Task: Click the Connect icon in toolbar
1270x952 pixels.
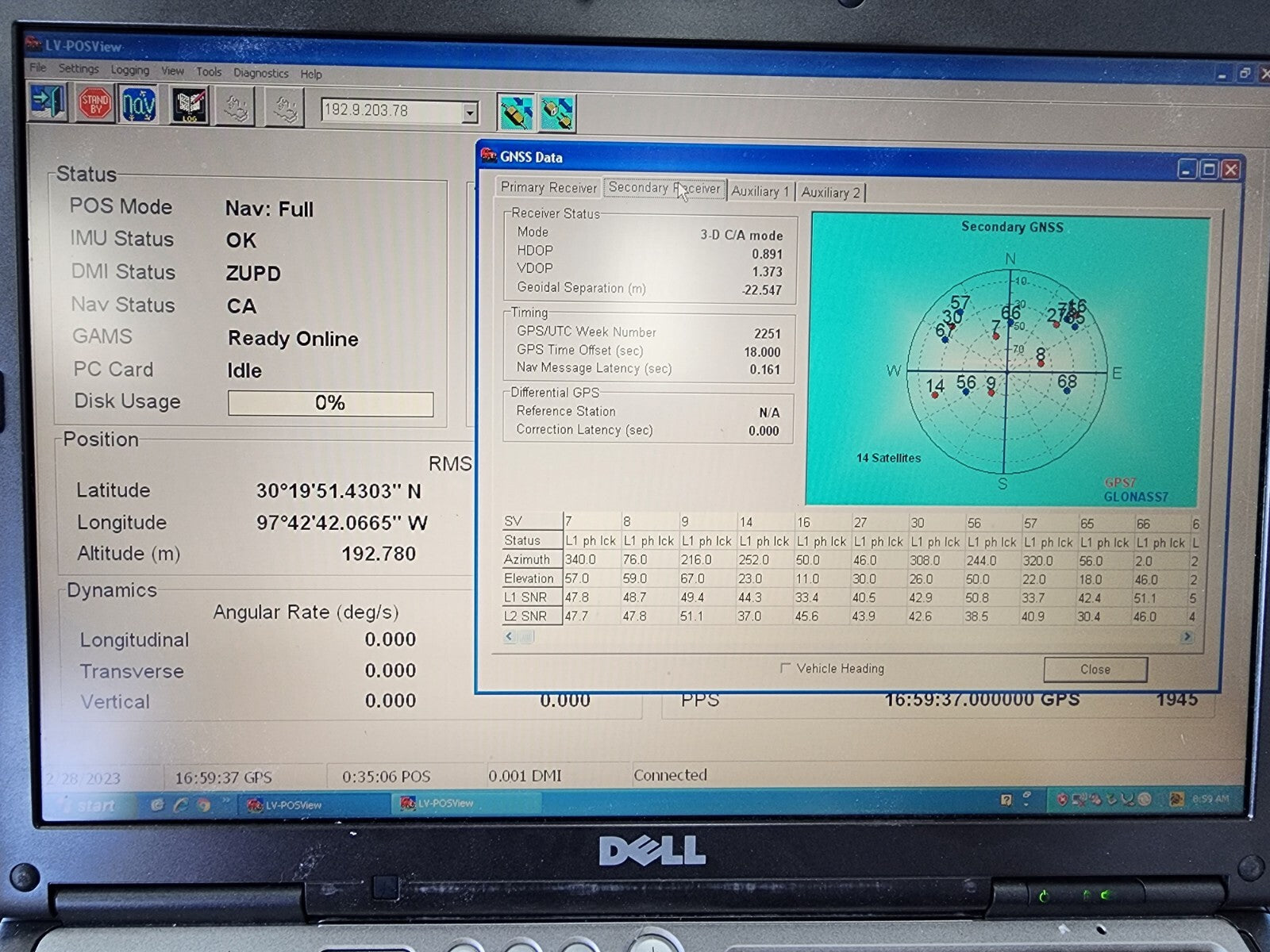Action: 48,102
